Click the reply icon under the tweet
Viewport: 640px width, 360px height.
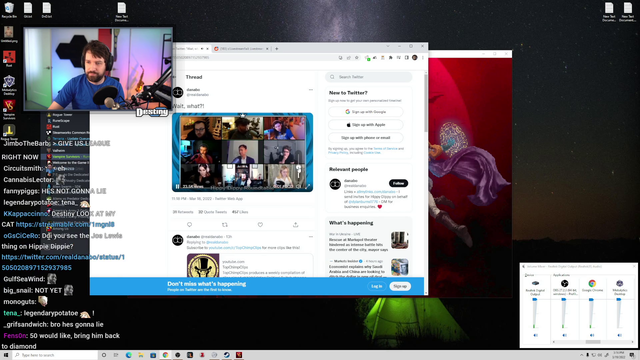pyautogui.click(x=189, y=224)
